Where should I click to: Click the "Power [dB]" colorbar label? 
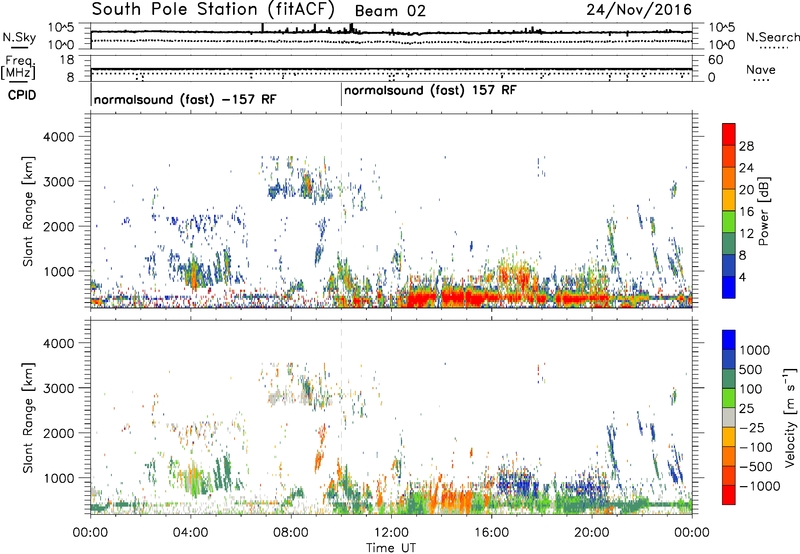click(763, 211)
